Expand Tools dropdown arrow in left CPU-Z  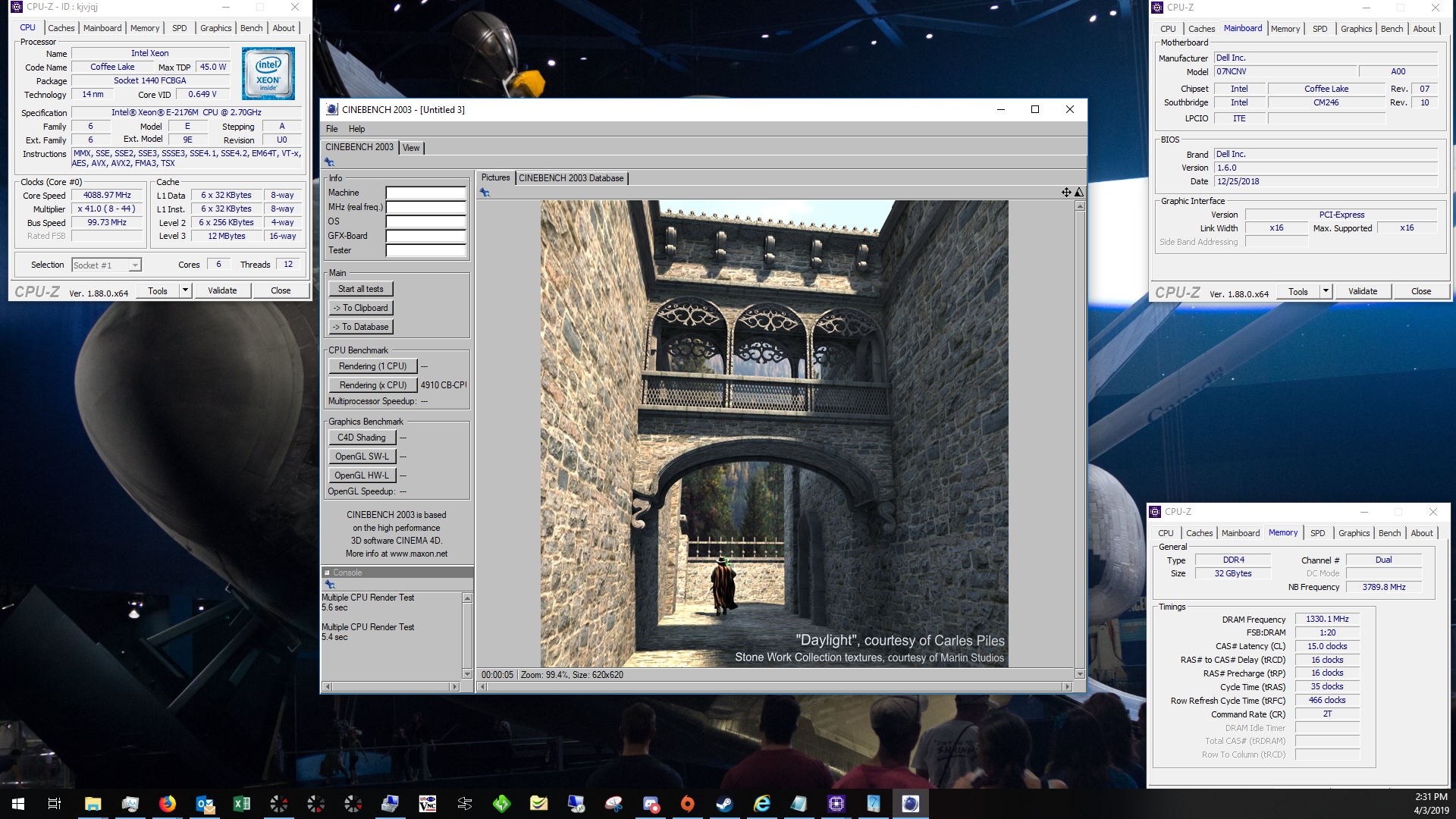coord(184,290)
